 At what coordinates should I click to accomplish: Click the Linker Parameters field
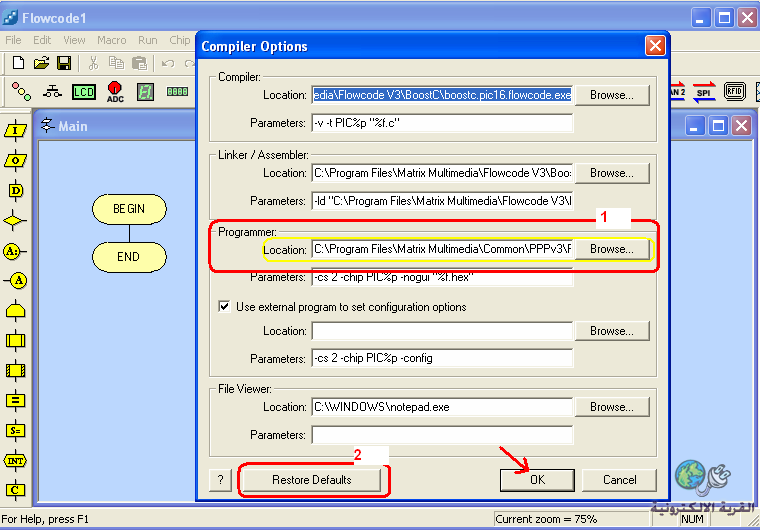pyautogui.click(x=442, y=201)
